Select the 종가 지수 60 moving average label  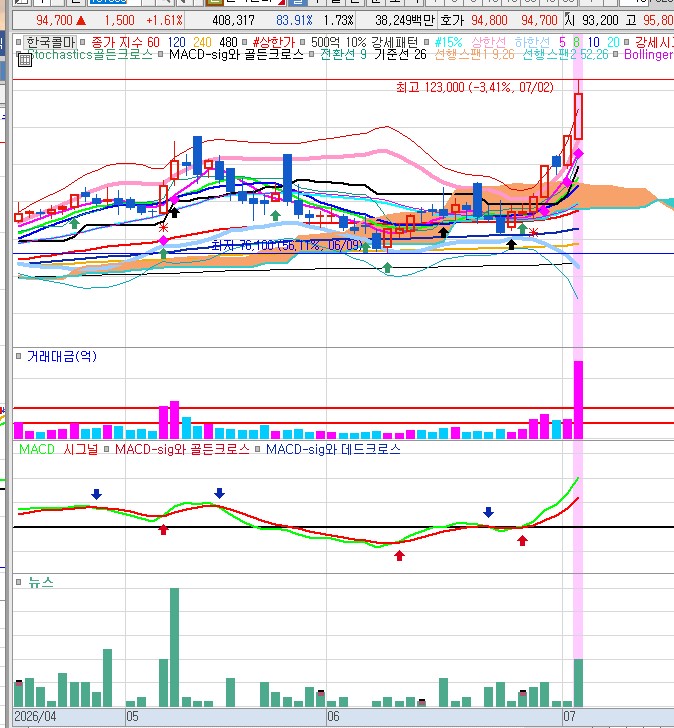pos(125,42)
